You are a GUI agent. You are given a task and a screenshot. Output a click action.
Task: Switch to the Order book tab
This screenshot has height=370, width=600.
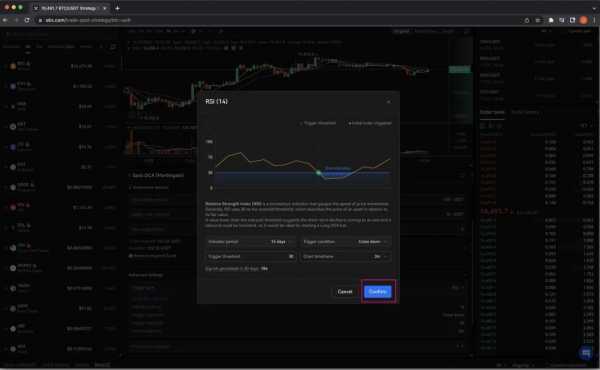point(492,112)
